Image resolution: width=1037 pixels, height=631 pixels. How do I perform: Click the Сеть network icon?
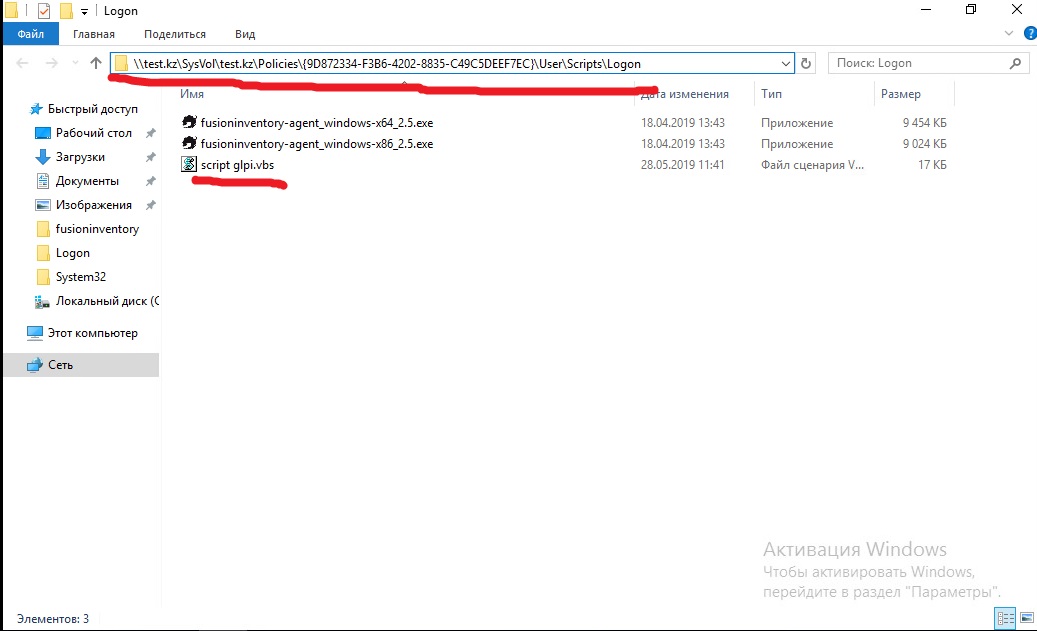click(x=34, y=364)
